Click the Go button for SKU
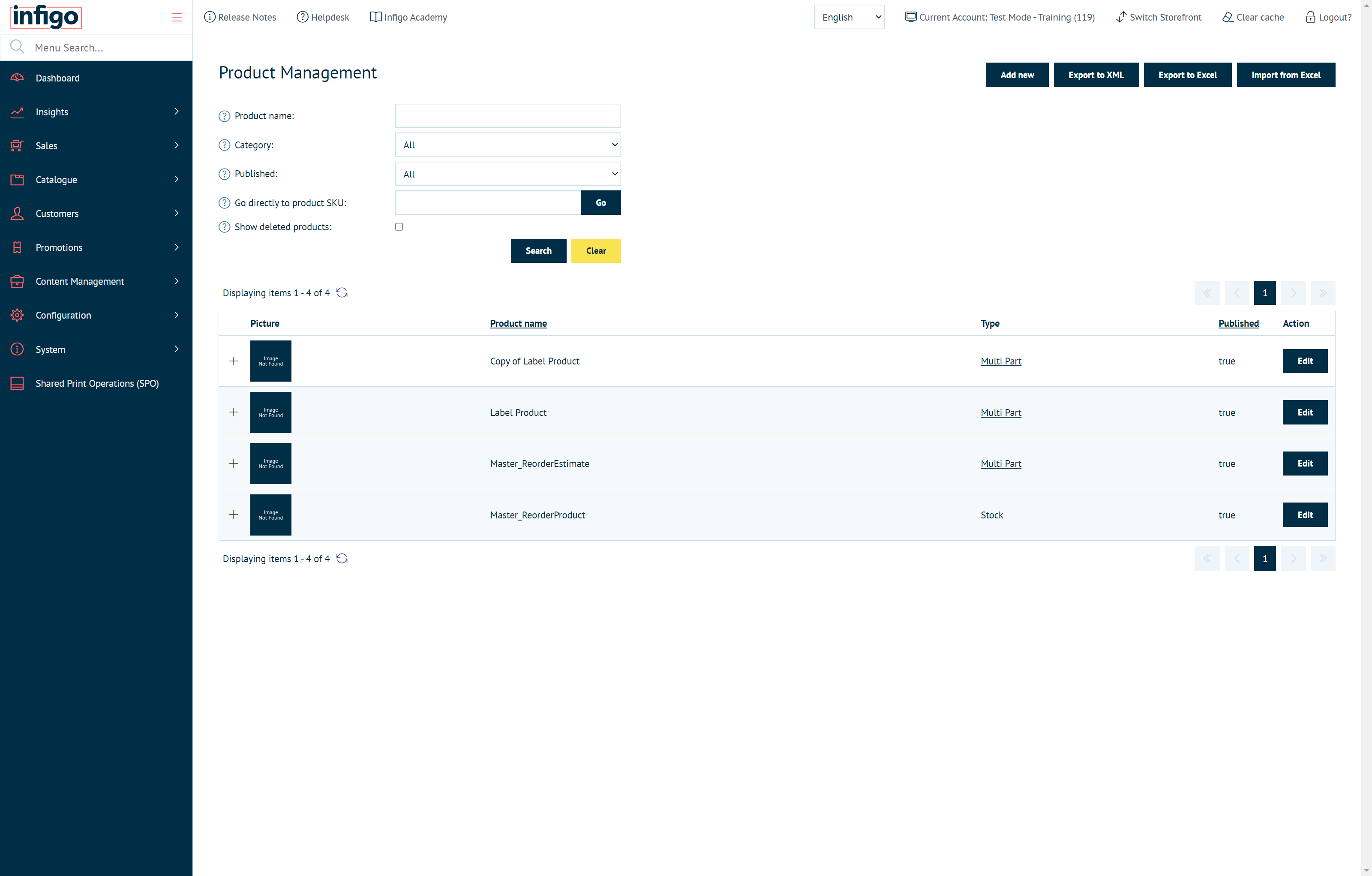Image resolution: width=1372 pixels, height=876 pixels. [600, 202]
